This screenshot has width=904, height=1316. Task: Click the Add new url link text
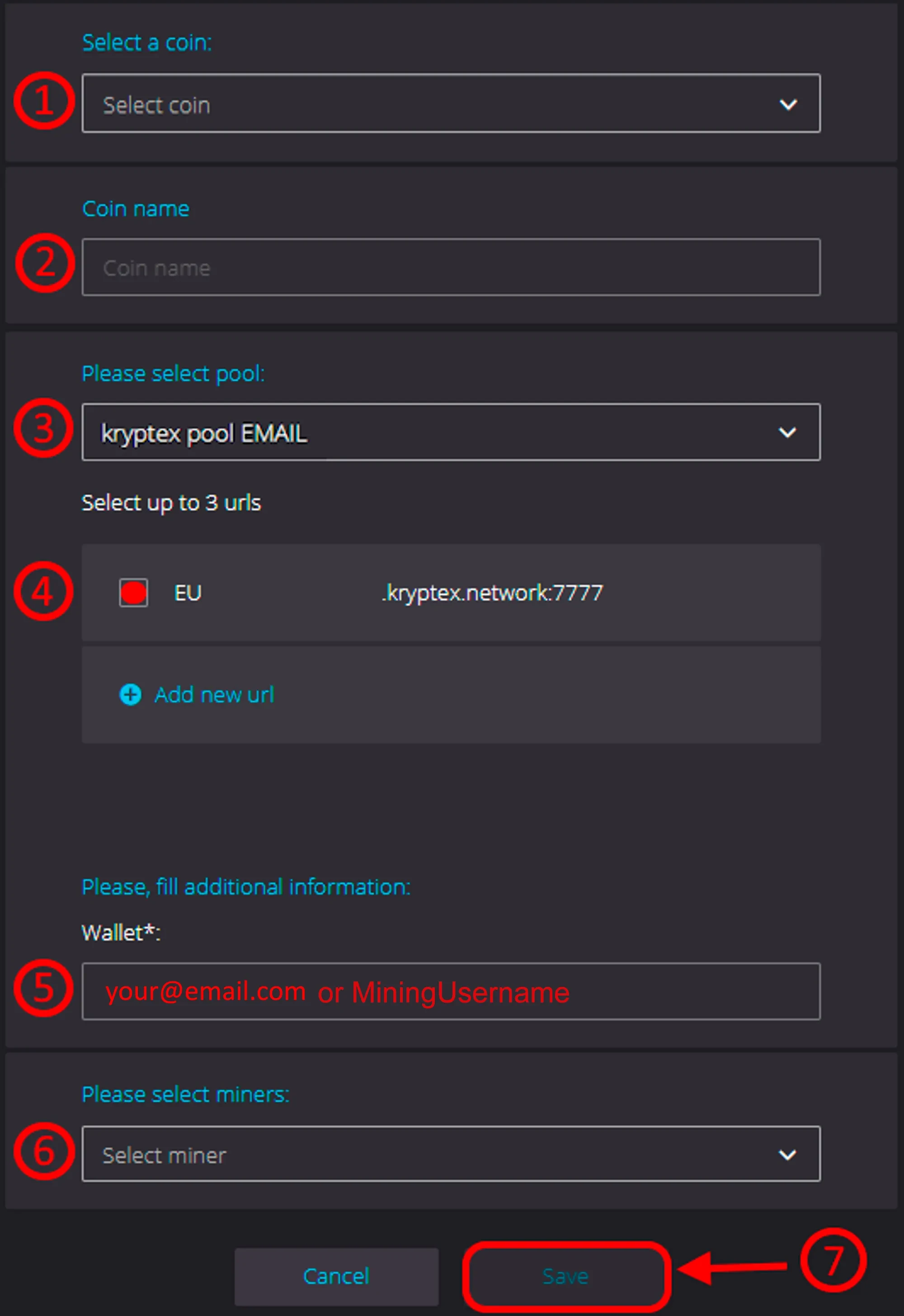pyautogui.click(x=214, y=695)
